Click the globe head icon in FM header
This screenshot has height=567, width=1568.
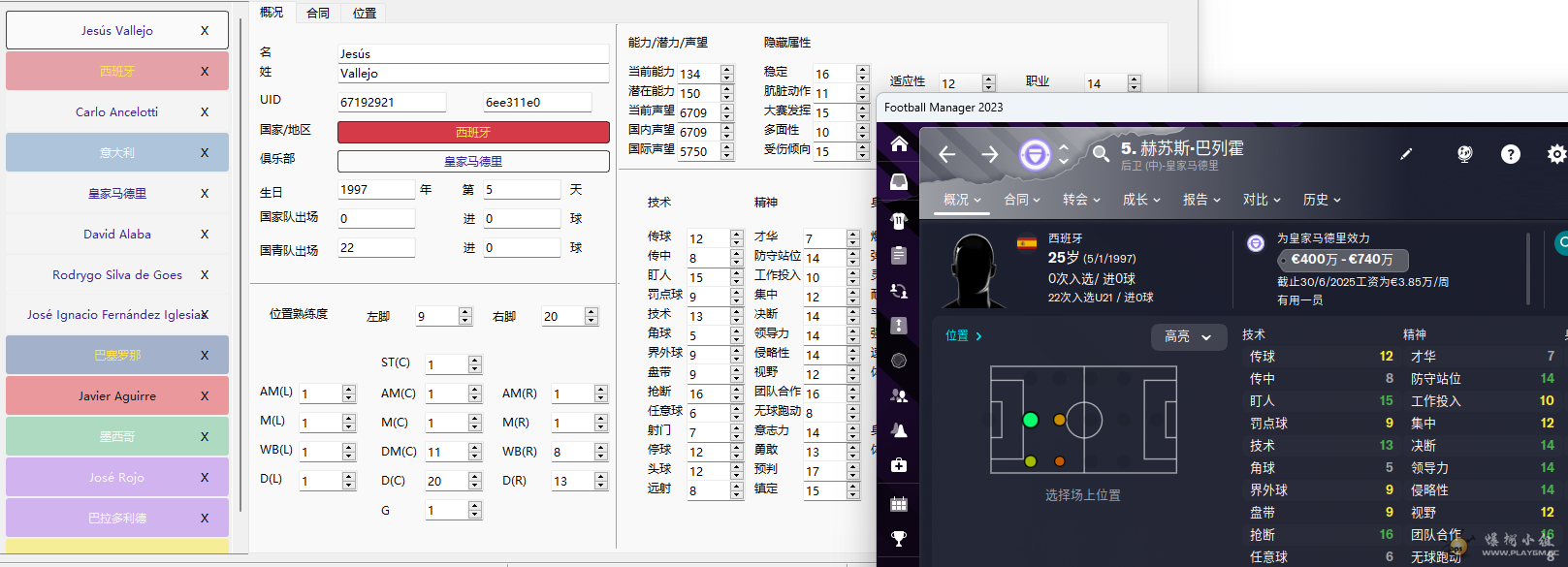pos(1464,153)
